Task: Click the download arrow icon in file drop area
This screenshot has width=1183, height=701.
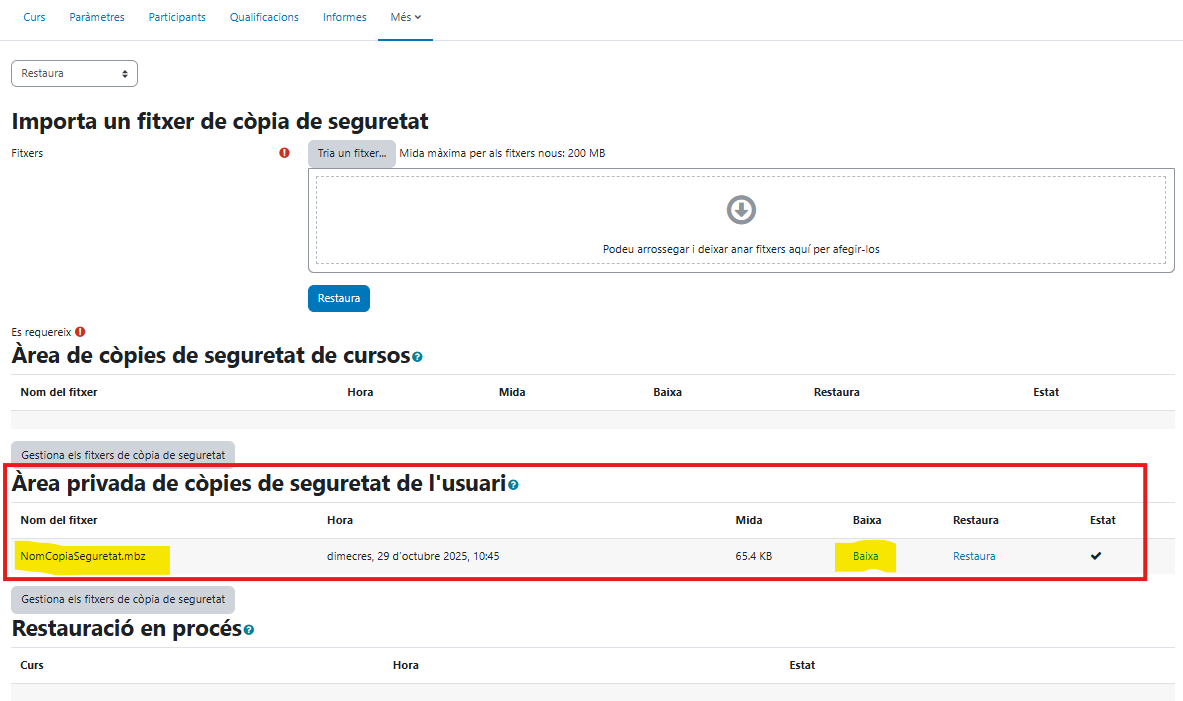Action: 741,210
